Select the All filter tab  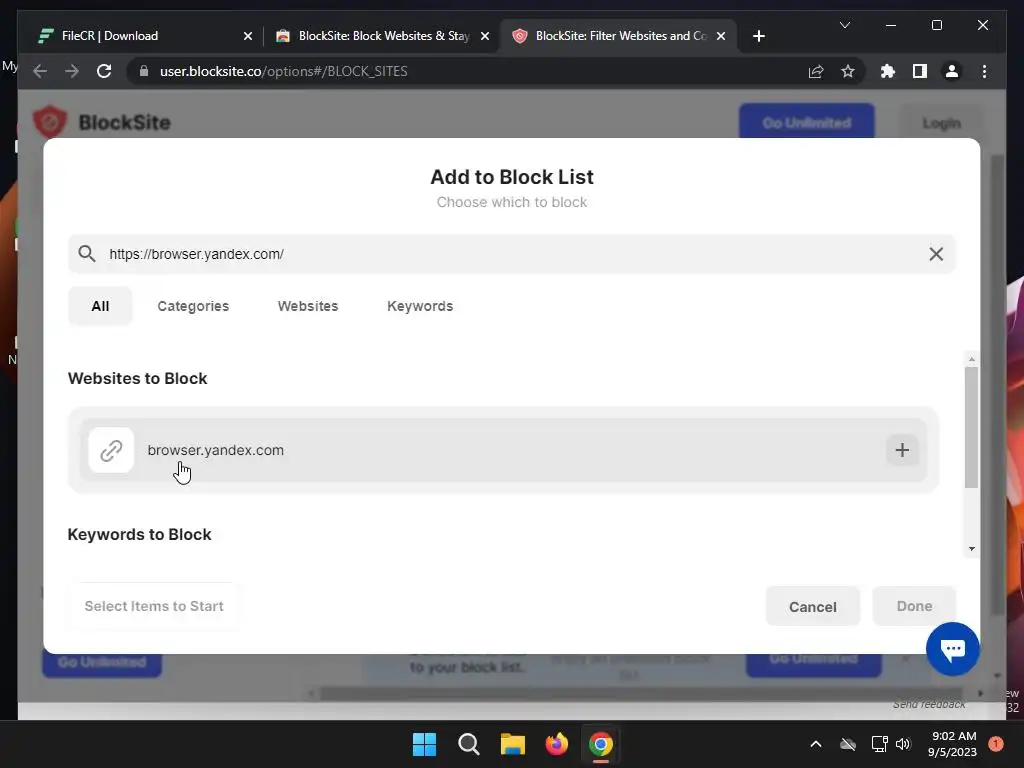100,306
